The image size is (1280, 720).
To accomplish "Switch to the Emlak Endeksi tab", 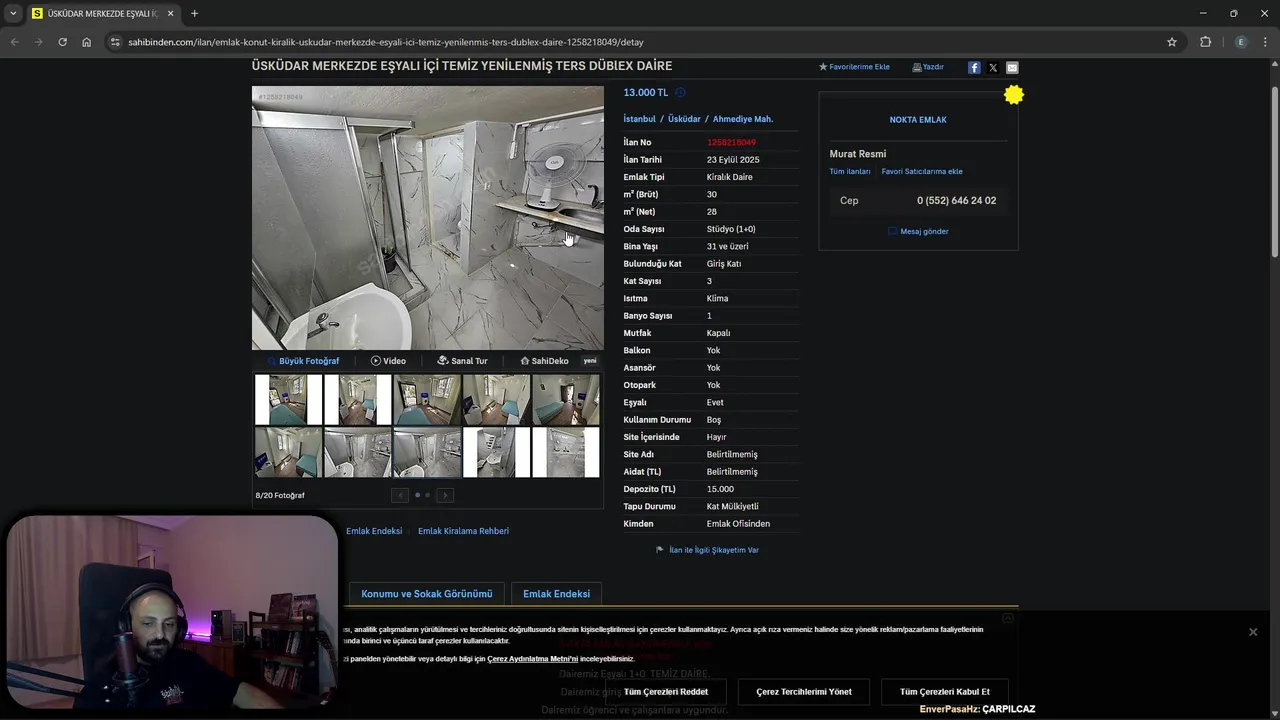I will click(556, 594).
